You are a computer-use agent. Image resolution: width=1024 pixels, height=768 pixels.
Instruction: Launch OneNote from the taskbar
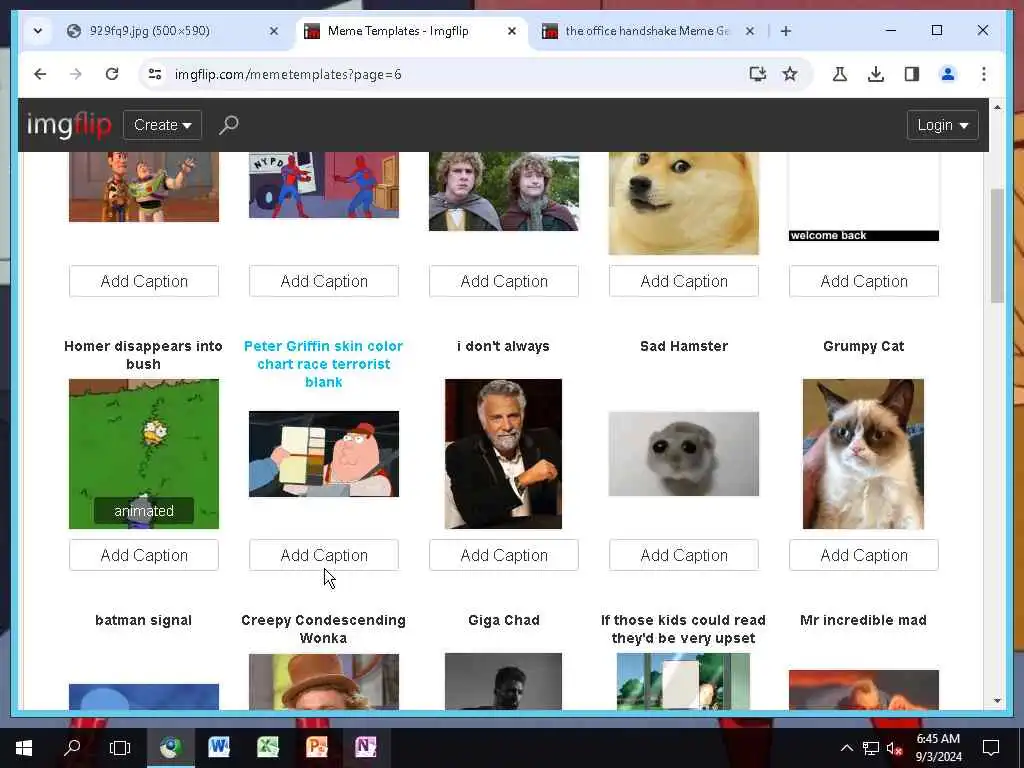366,747
